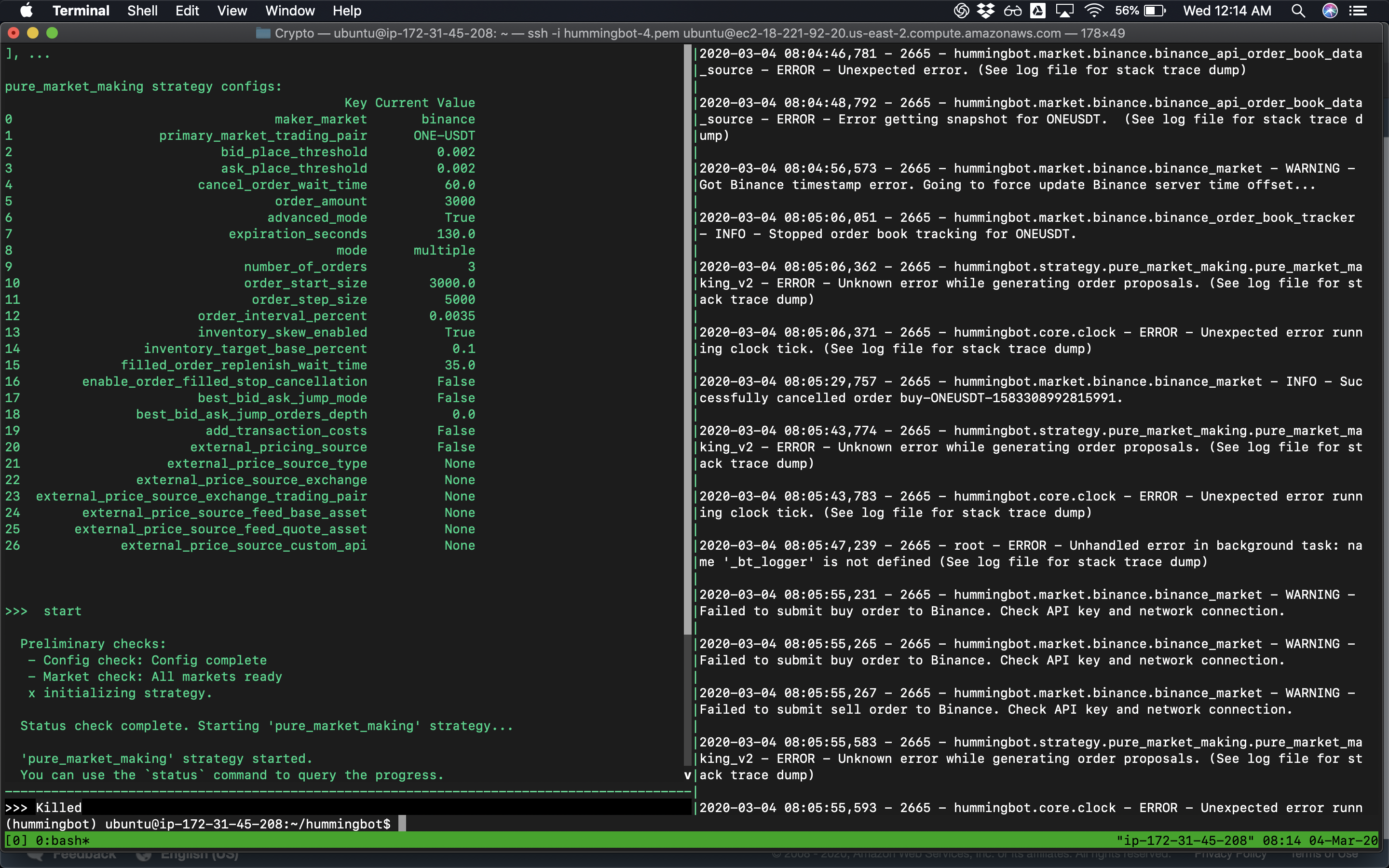Click the scroll-down 'v' marker on divider
Screen dimensions: 1389x868
688,775
